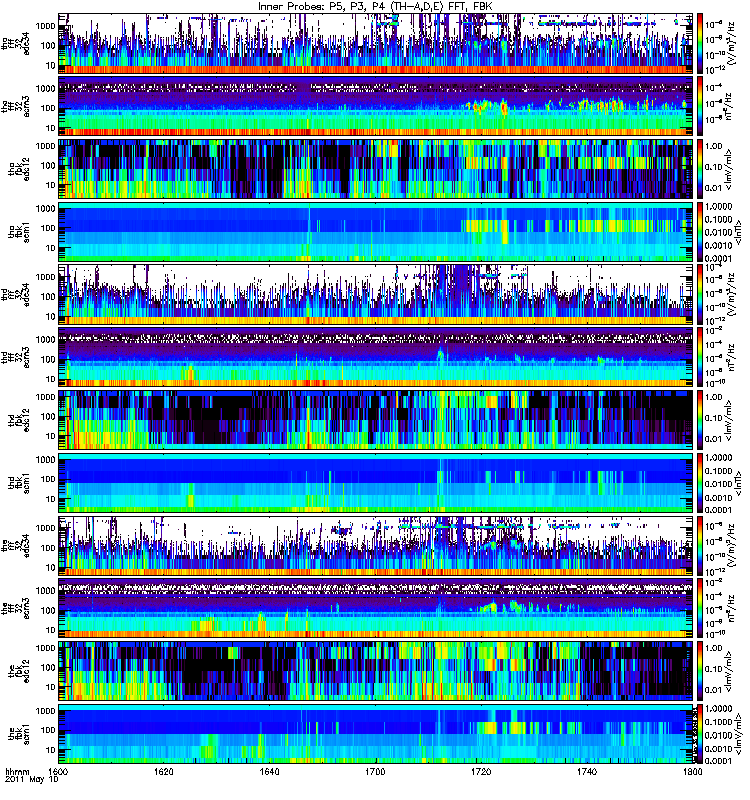The width and height of the screenshot is (750, 800).
Task: Click inside the the fbk scm1 spectrogram panel
Action: point(376,734)
